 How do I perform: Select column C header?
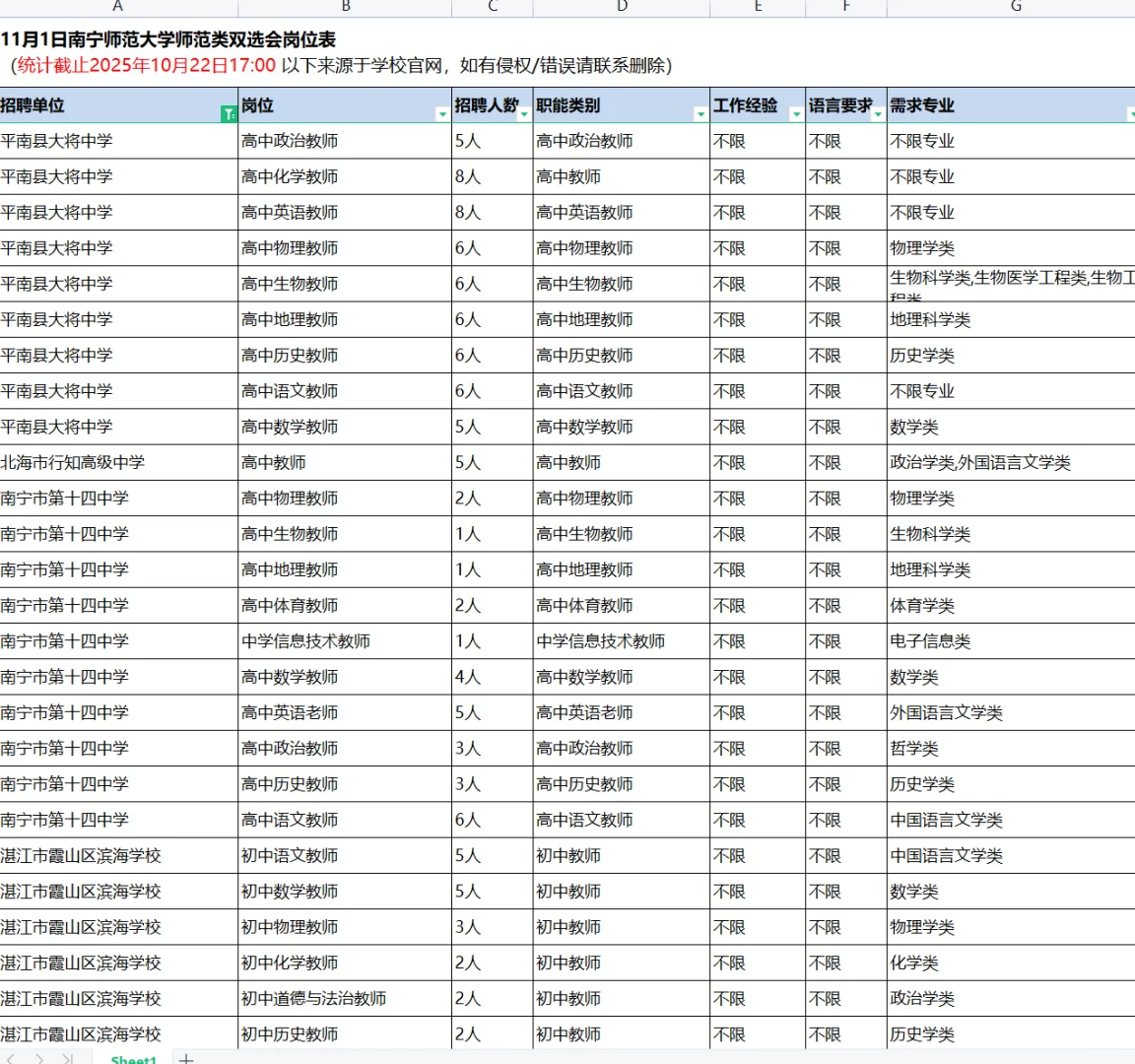(x=493, y=7)
